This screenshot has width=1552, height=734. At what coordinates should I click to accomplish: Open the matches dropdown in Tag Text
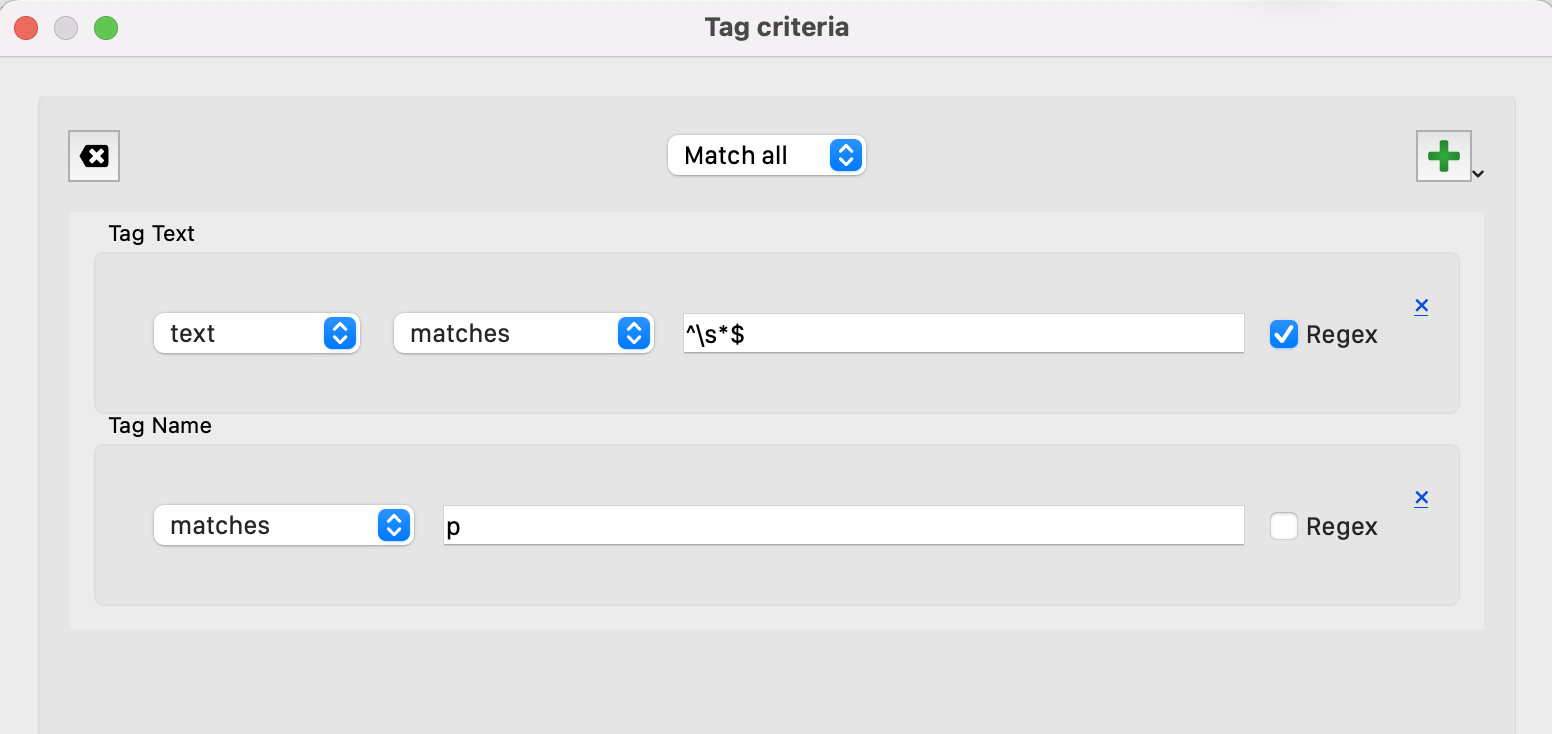pyautogui.click(x=523, y=333)
